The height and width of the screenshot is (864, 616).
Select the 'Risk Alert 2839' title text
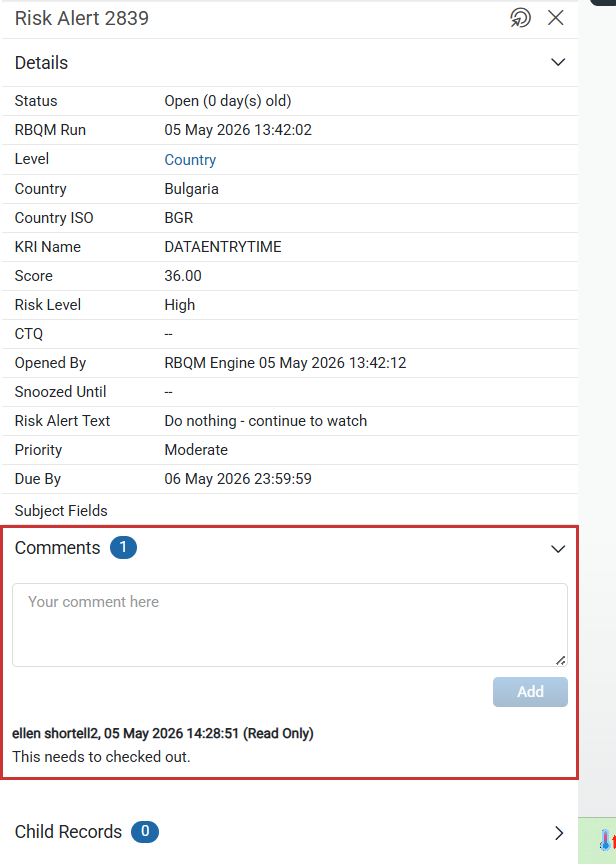pos(82,18)
